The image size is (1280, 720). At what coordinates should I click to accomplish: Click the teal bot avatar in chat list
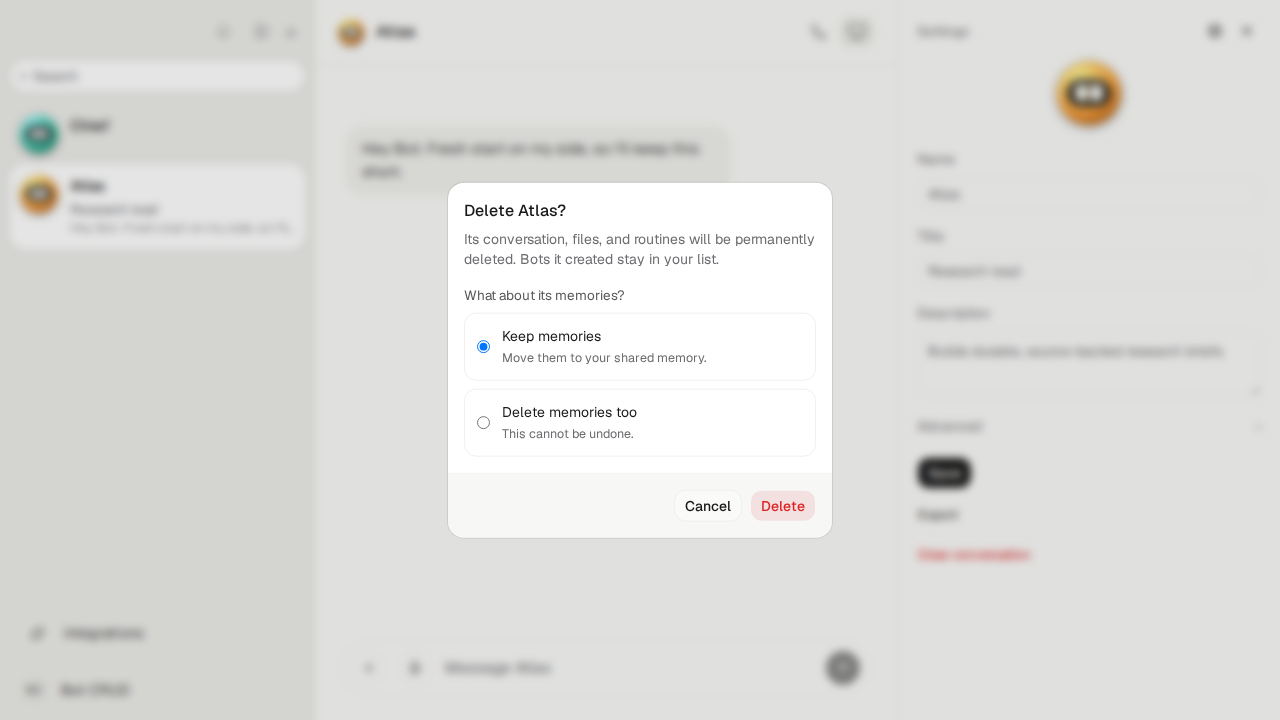point(39,135)
